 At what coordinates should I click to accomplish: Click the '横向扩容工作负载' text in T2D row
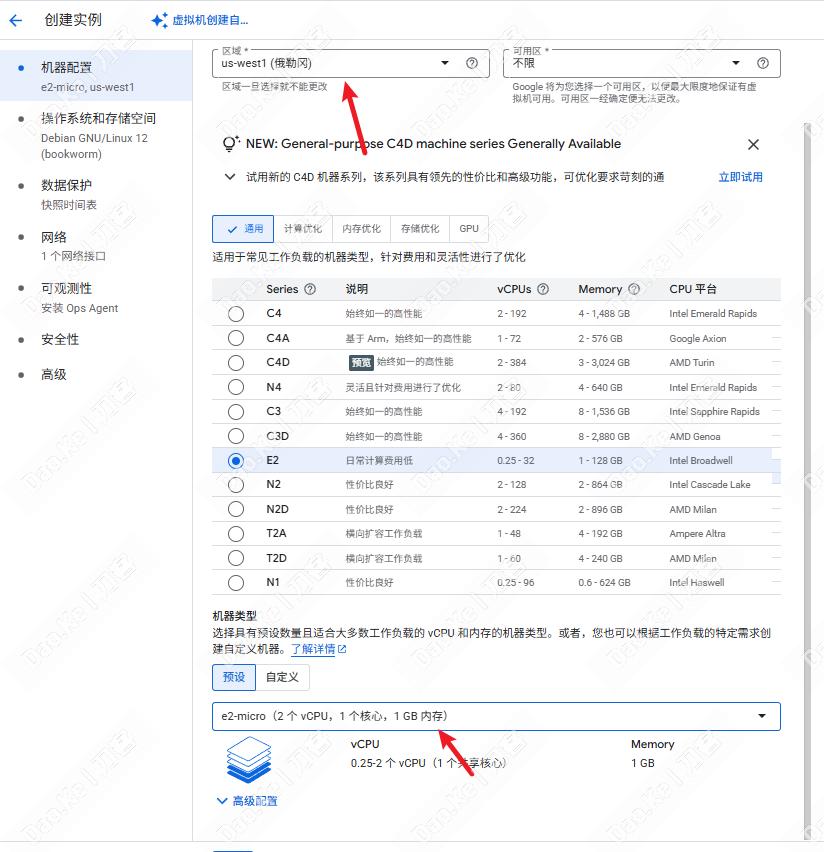[384, 558]
